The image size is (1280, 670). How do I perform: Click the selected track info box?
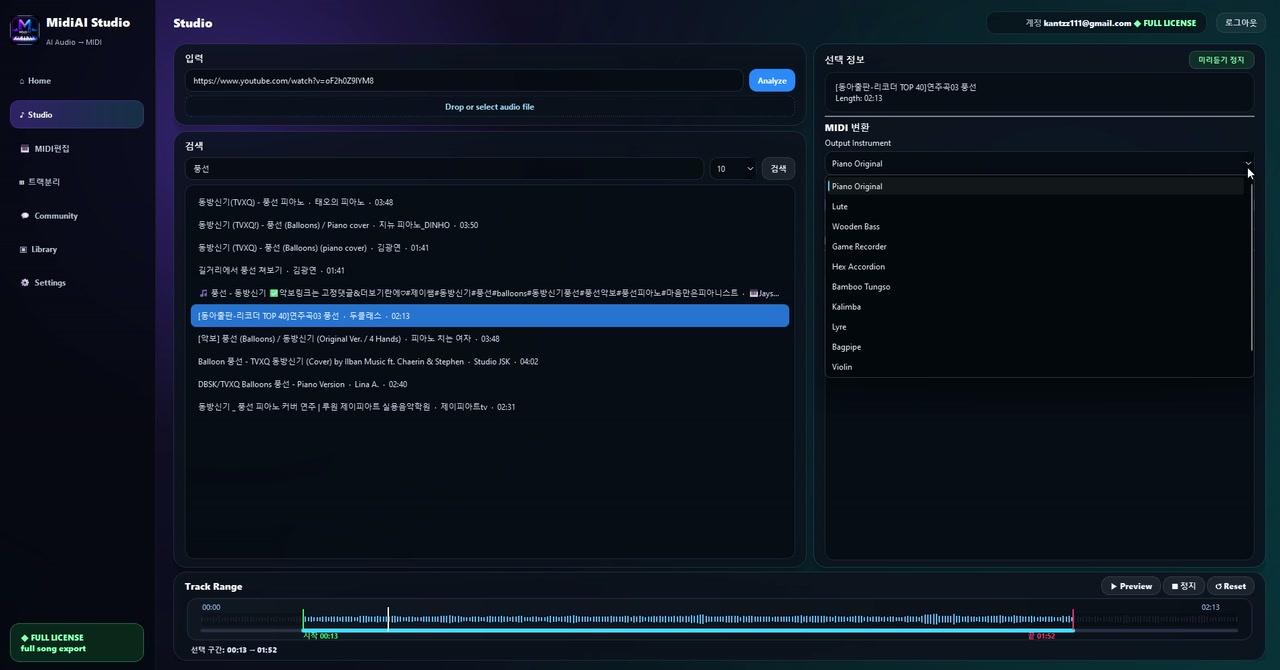click(x=1039, y=92)
